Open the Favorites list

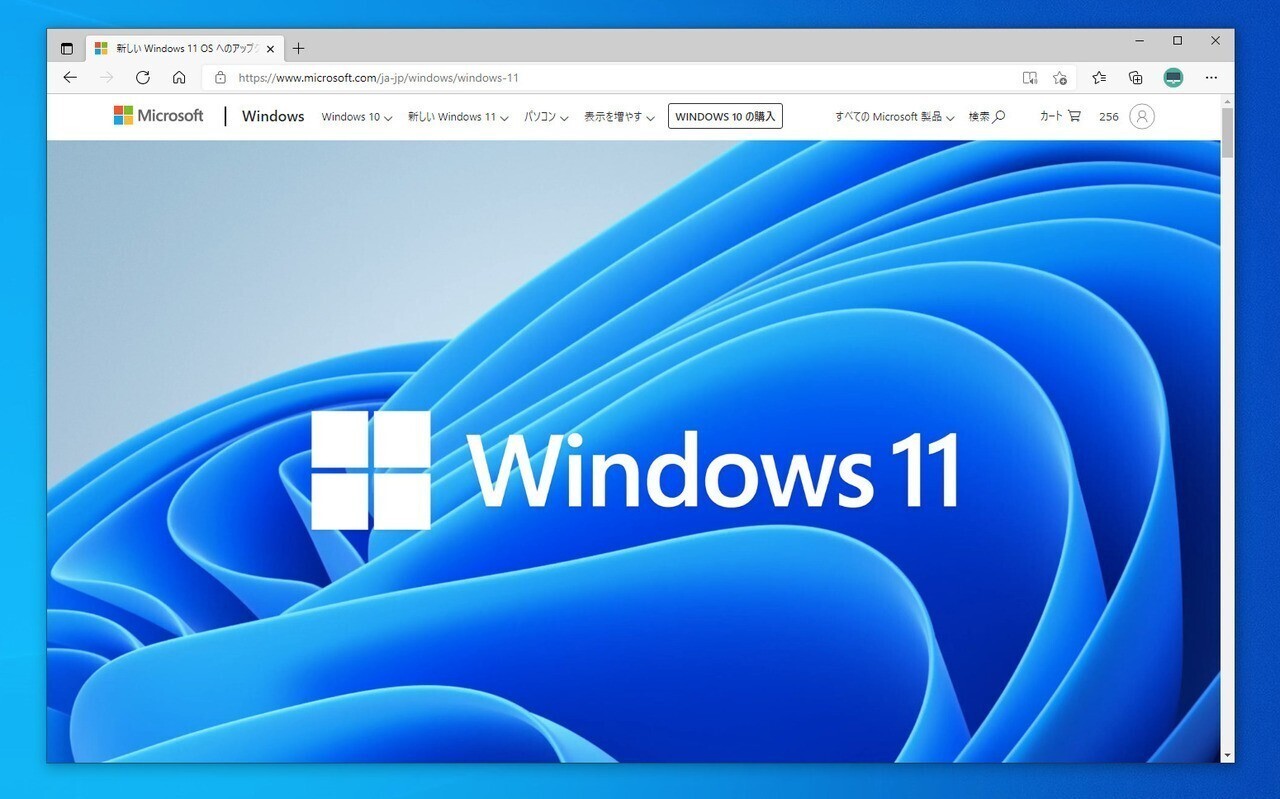coord(1099,77)
